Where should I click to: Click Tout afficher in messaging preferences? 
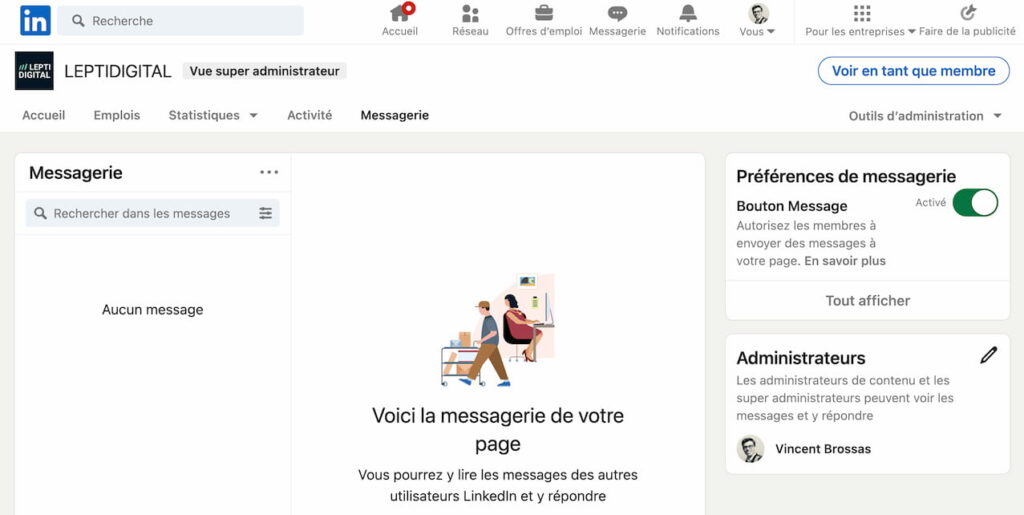(867, 301)
